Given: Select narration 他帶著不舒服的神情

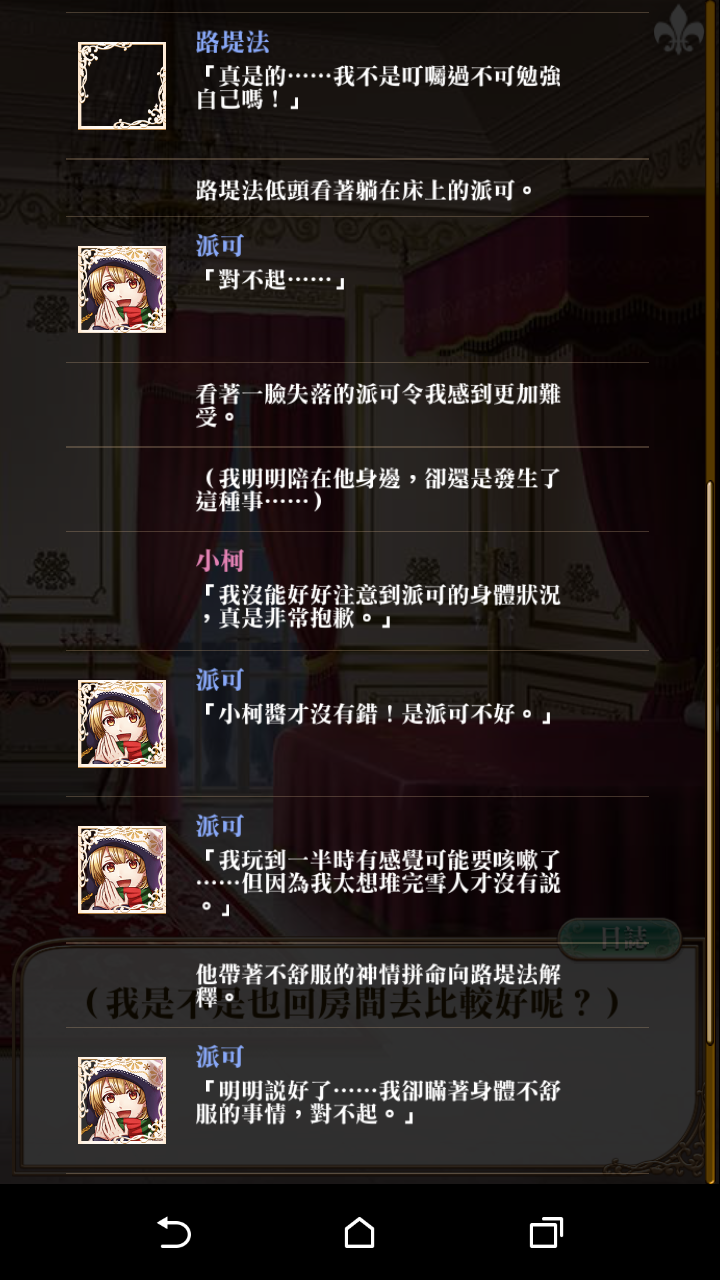Looking at the screenshot, I should [x=378, y=985].
